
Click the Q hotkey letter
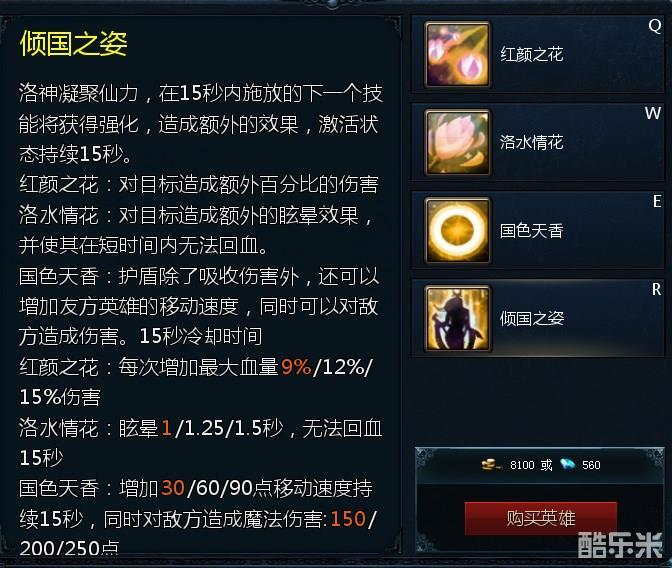point(655,26)
